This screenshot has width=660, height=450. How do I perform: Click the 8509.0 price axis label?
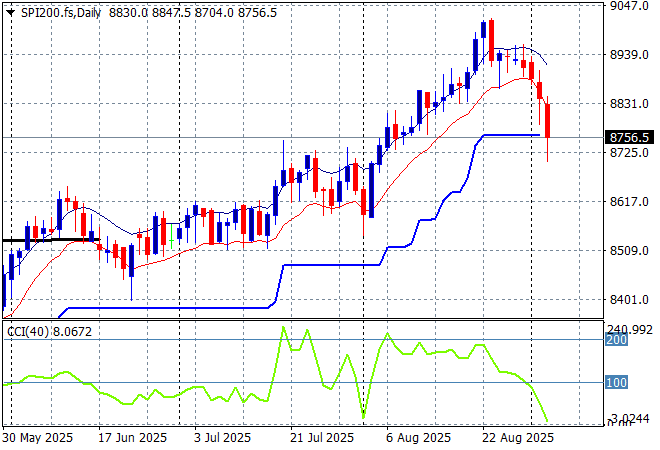point(629,250)
